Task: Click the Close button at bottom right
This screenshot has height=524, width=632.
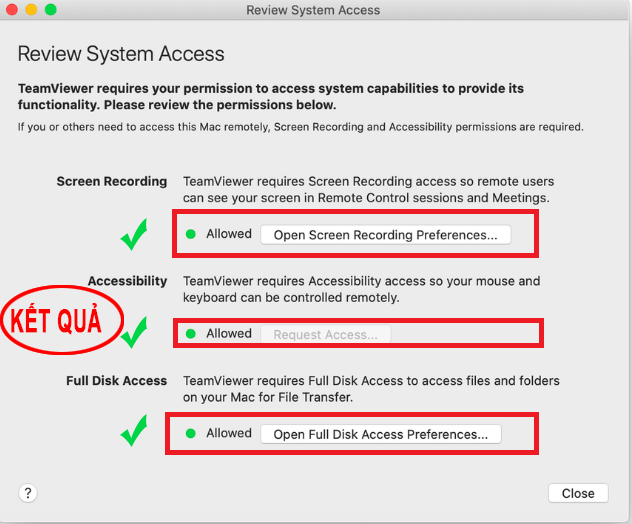Action: tap(578, 493)
